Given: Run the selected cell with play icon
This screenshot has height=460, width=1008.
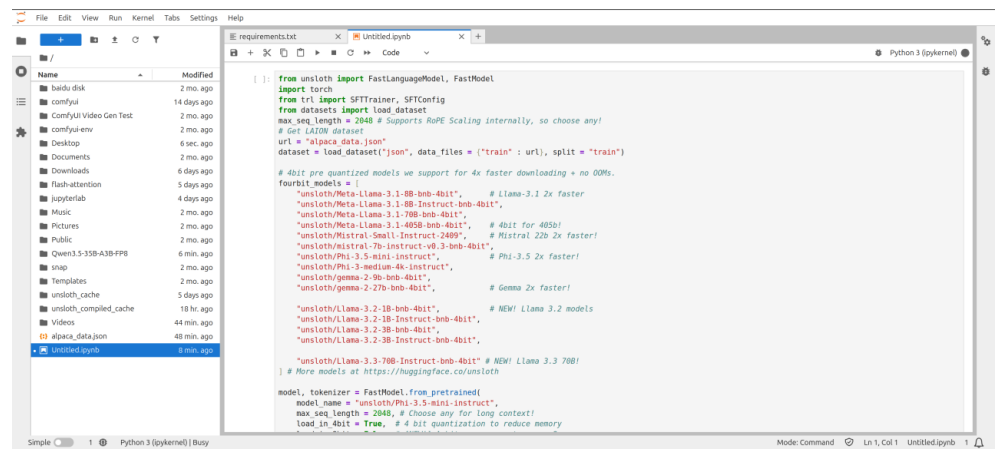Looking at the screenshot, I should coord(317,53).
